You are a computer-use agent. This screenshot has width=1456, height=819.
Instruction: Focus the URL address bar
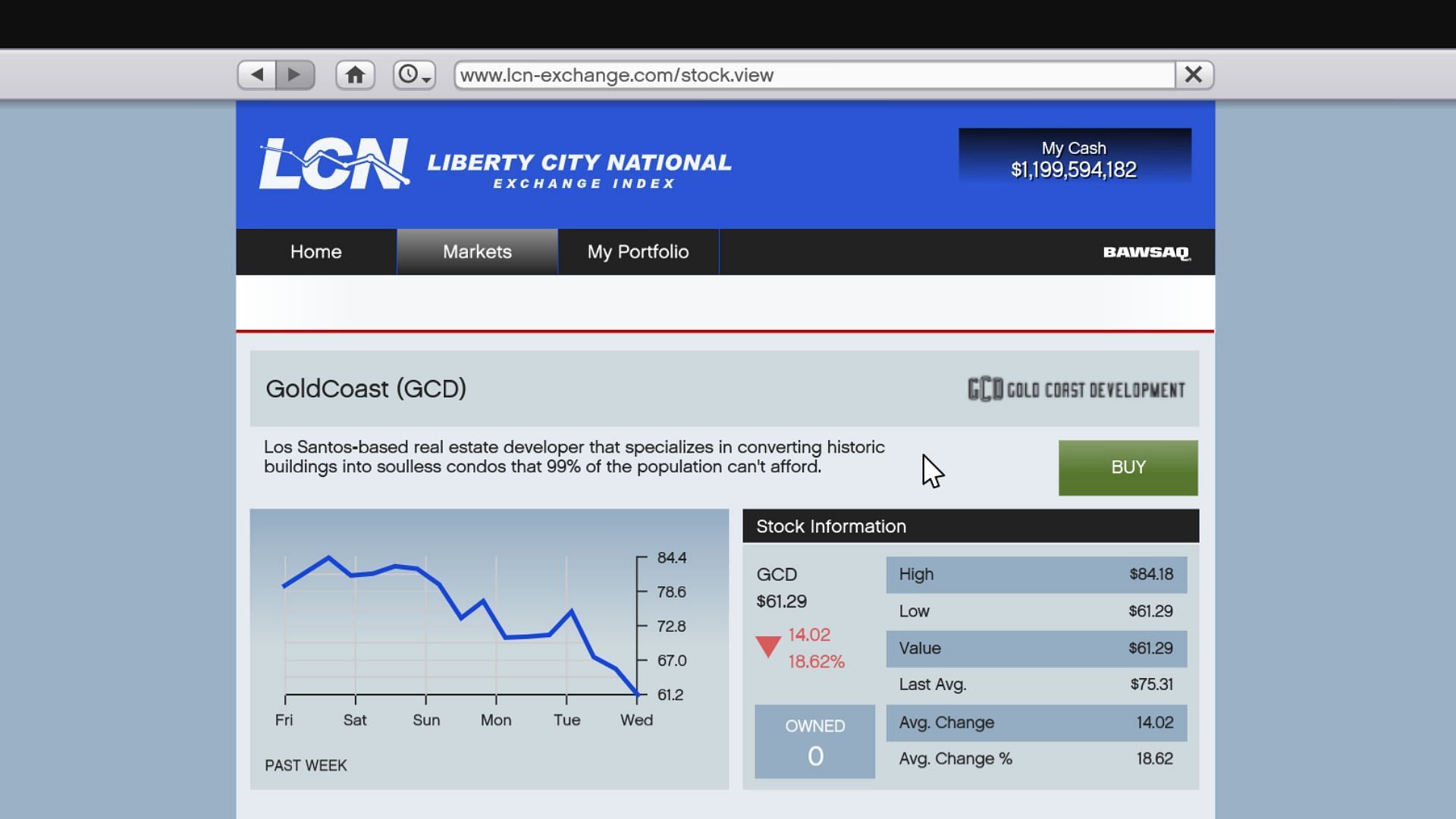tap(814, 75)
